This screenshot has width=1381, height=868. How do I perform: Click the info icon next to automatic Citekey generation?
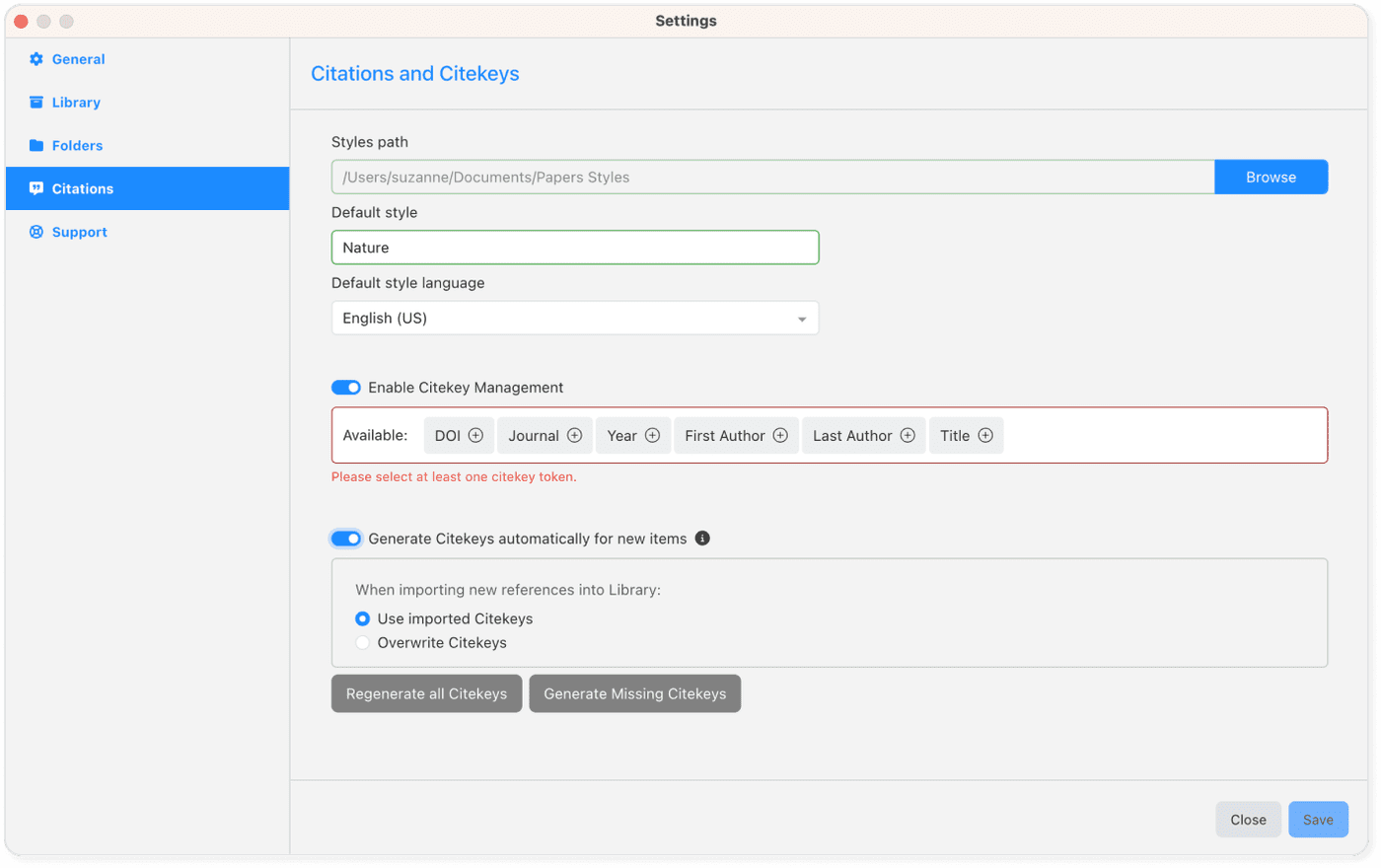(702, 539)
